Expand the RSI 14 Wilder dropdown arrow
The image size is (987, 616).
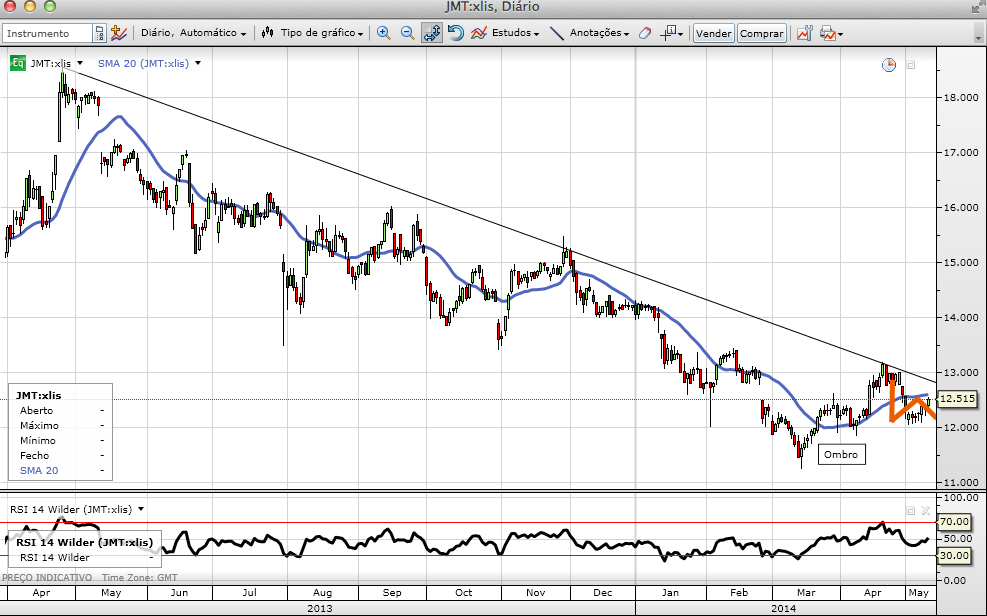(x=141, y=509)
